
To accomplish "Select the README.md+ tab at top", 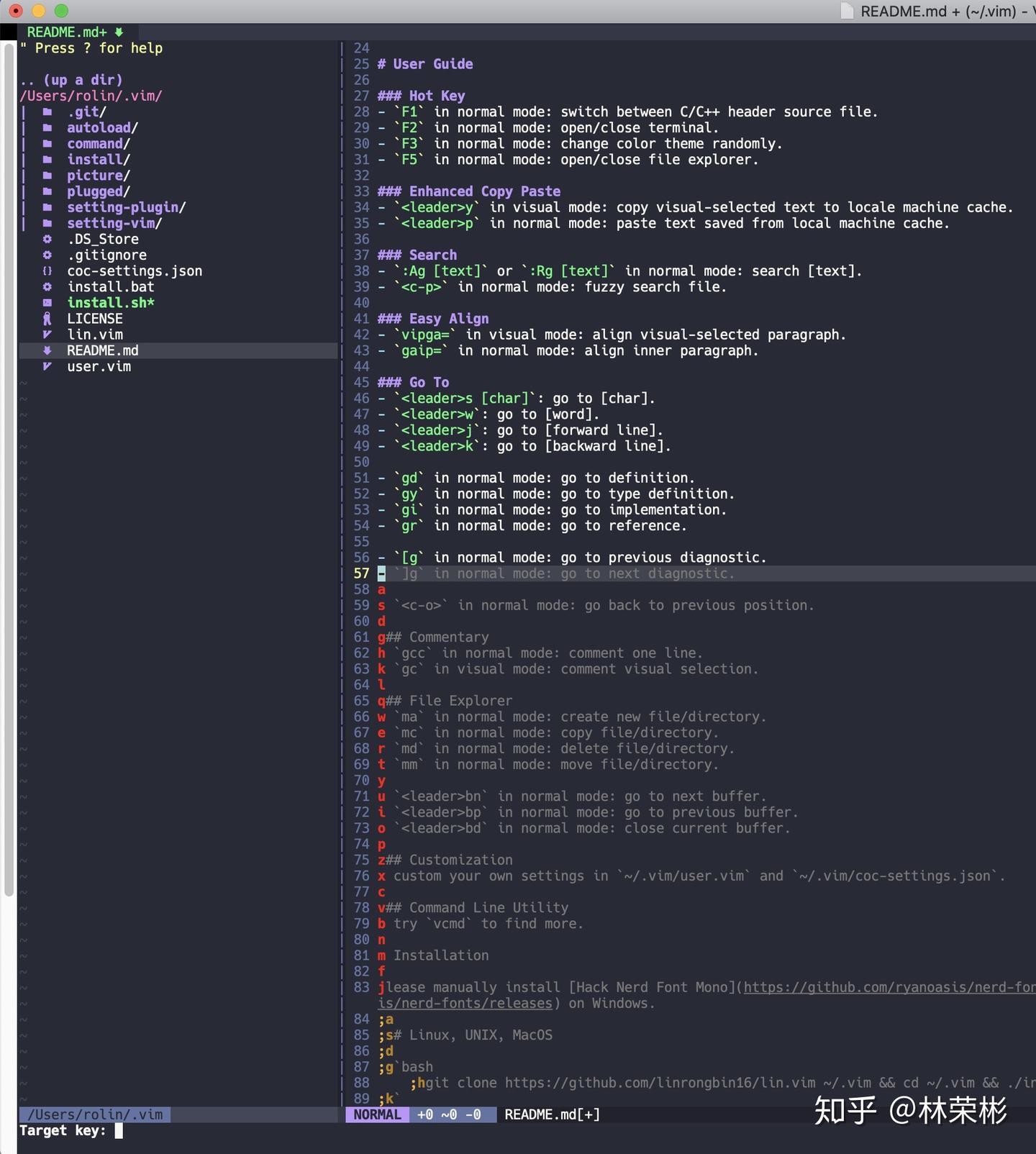I will pos(75,32).
